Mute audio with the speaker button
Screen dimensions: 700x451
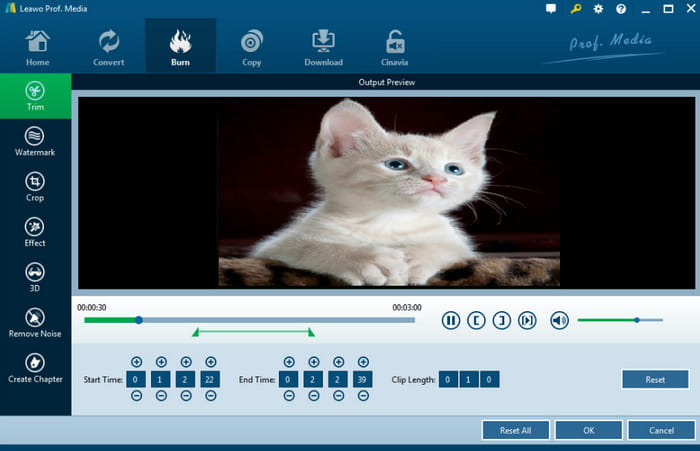tap(559, 320)
